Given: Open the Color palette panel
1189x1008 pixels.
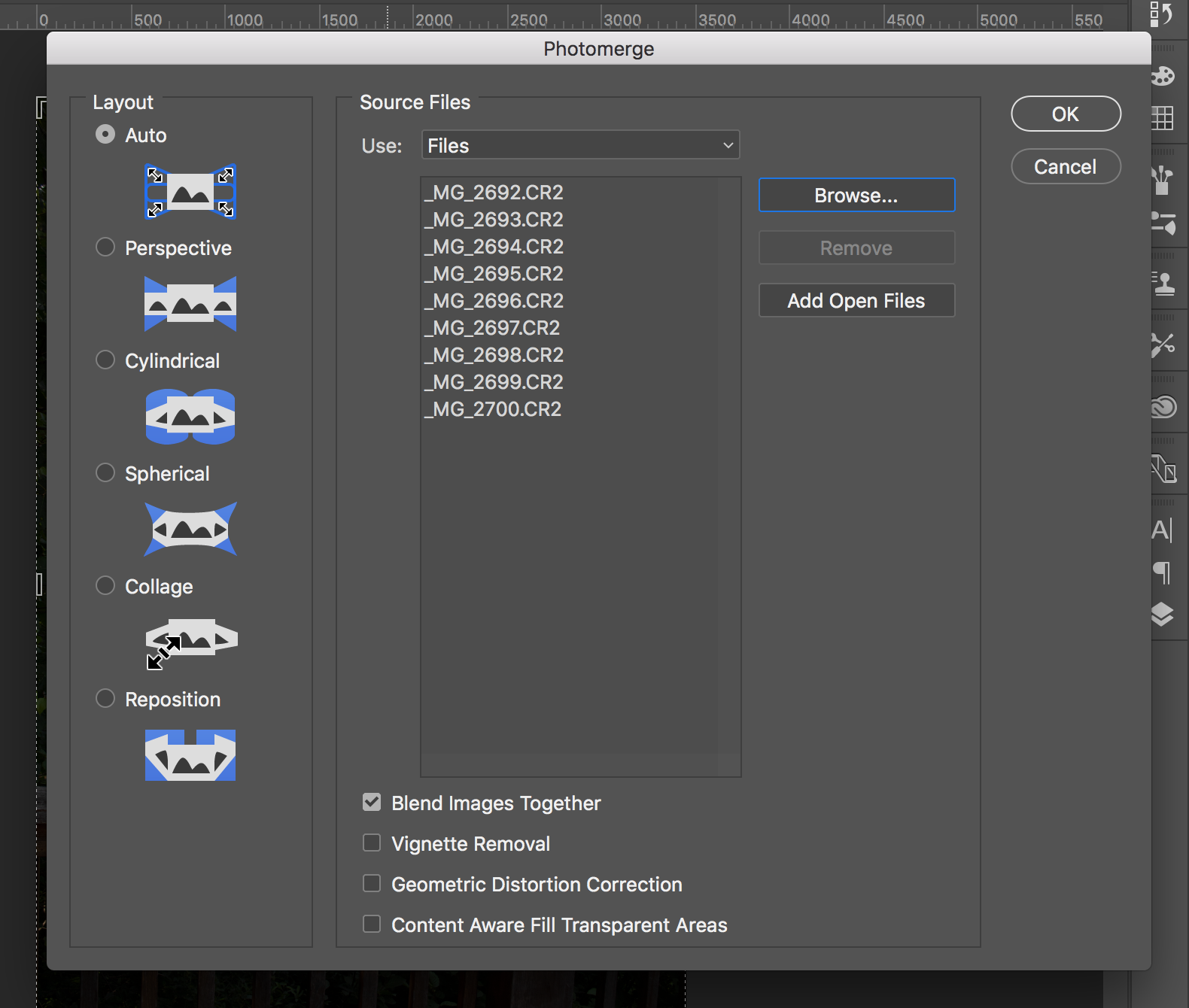Looking at the screenshot, I should [1163, 76].
